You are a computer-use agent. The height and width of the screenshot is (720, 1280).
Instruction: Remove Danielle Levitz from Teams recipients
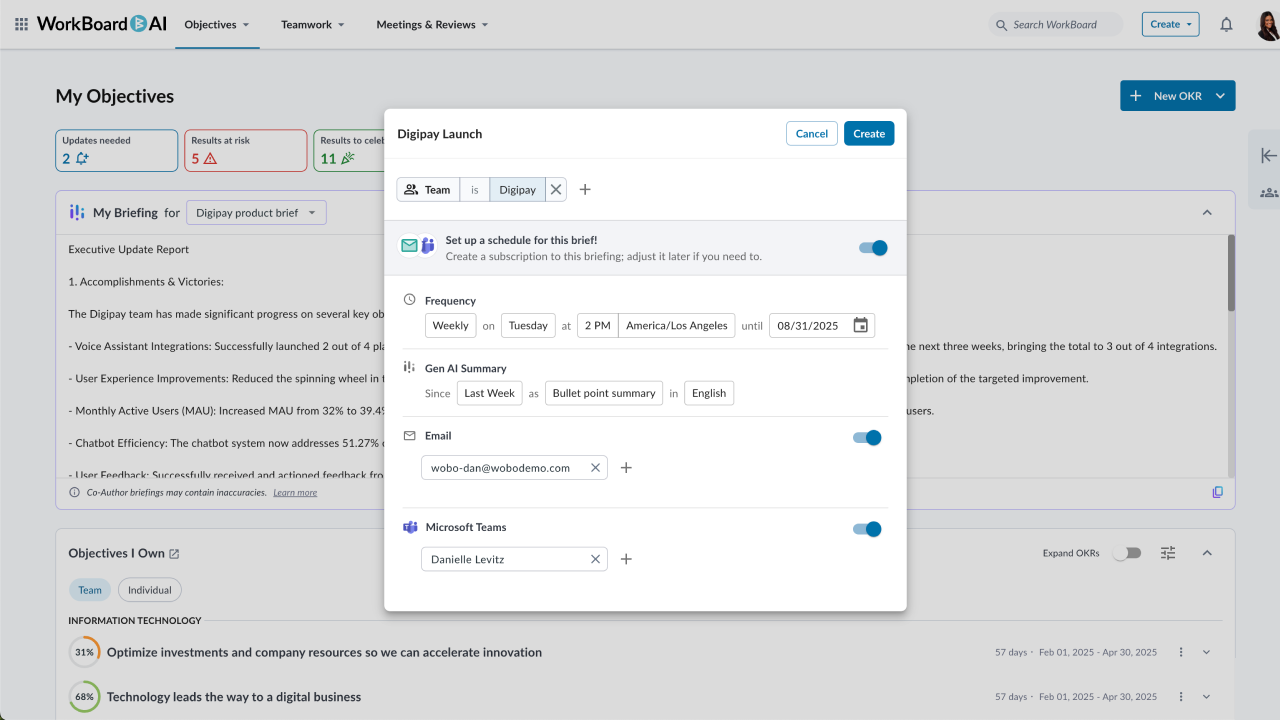595,559
